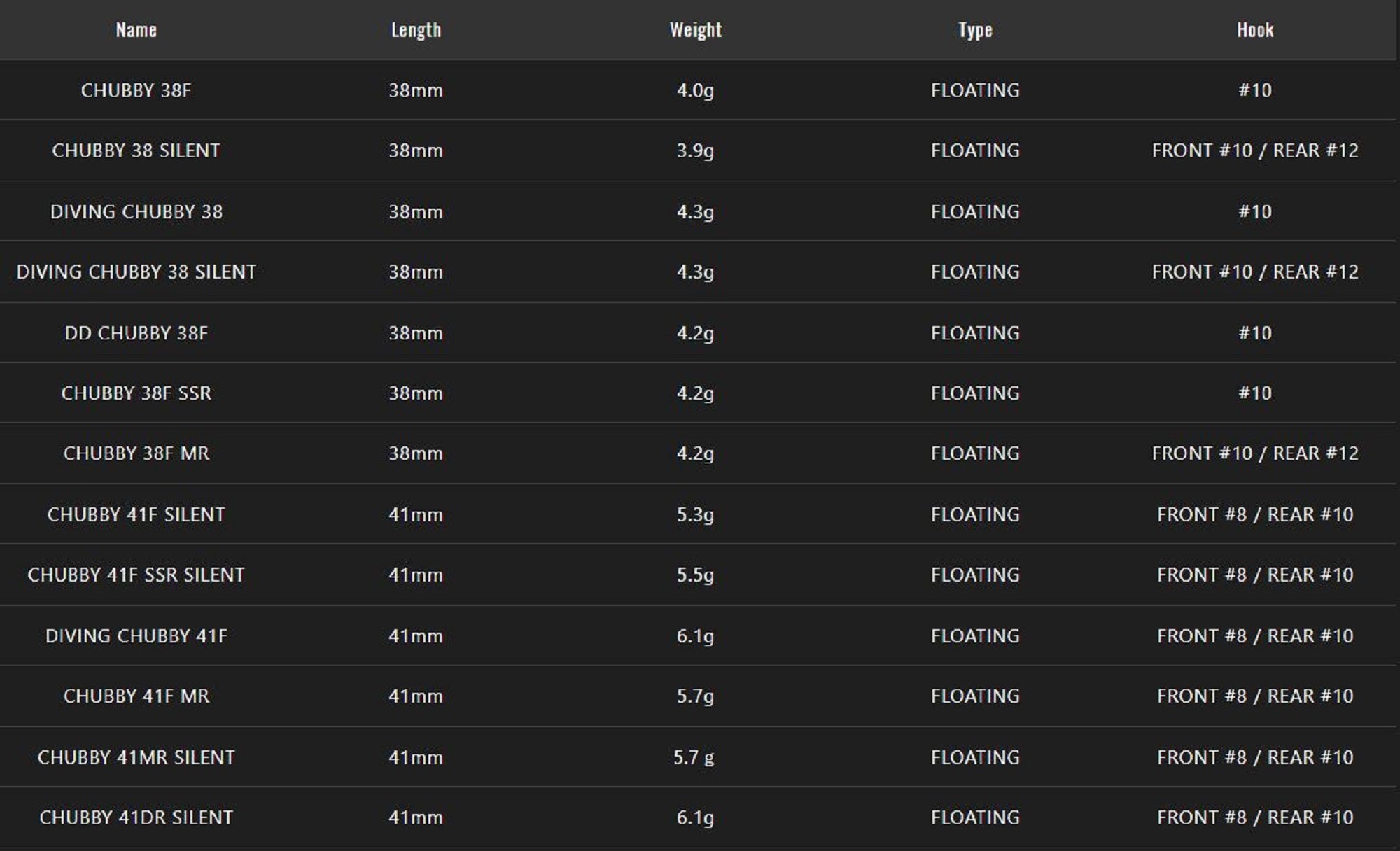Screen dimensions: 1400x851
Task: Select the Hook column header
Action: 1255,30
